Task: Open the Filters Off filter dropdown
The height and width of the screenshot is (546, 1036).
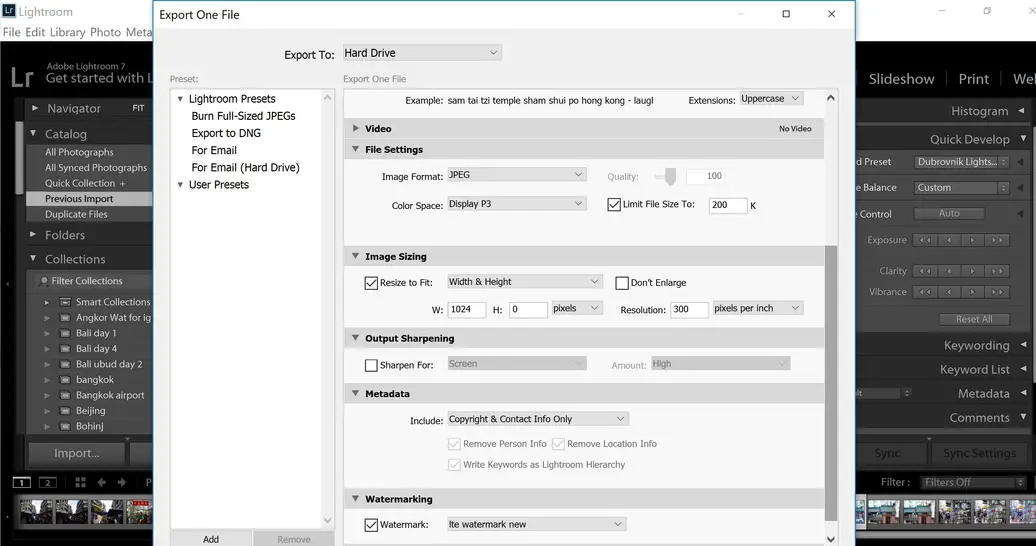Action: coord(973,483)
